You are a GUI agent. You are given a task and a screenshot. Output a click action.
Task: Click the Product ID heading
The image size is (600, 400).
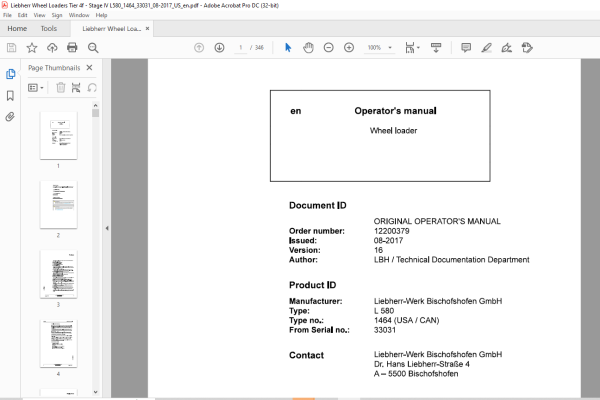click(x=313, y=285)
